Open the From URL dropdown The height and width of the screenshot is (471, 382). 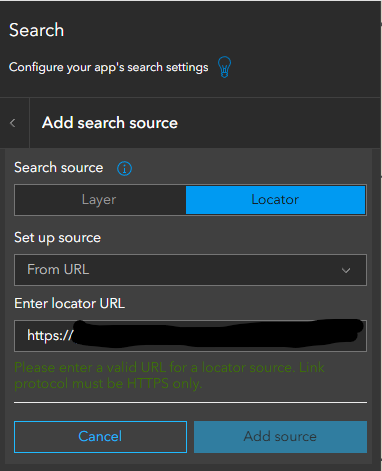190,270
